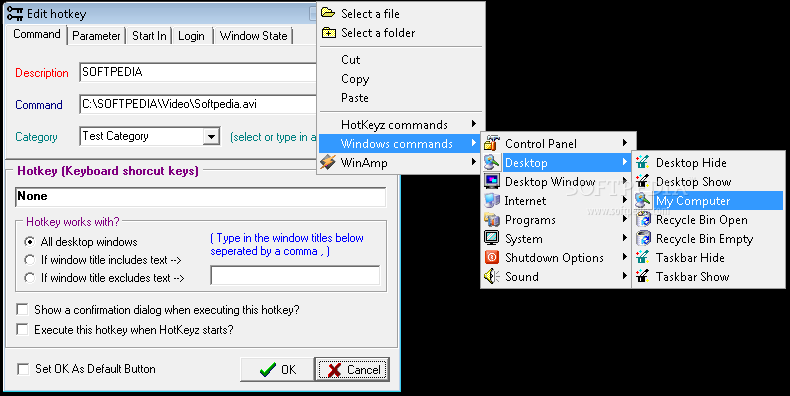
Task: Open the Command tab
Action: pos(37,34)
